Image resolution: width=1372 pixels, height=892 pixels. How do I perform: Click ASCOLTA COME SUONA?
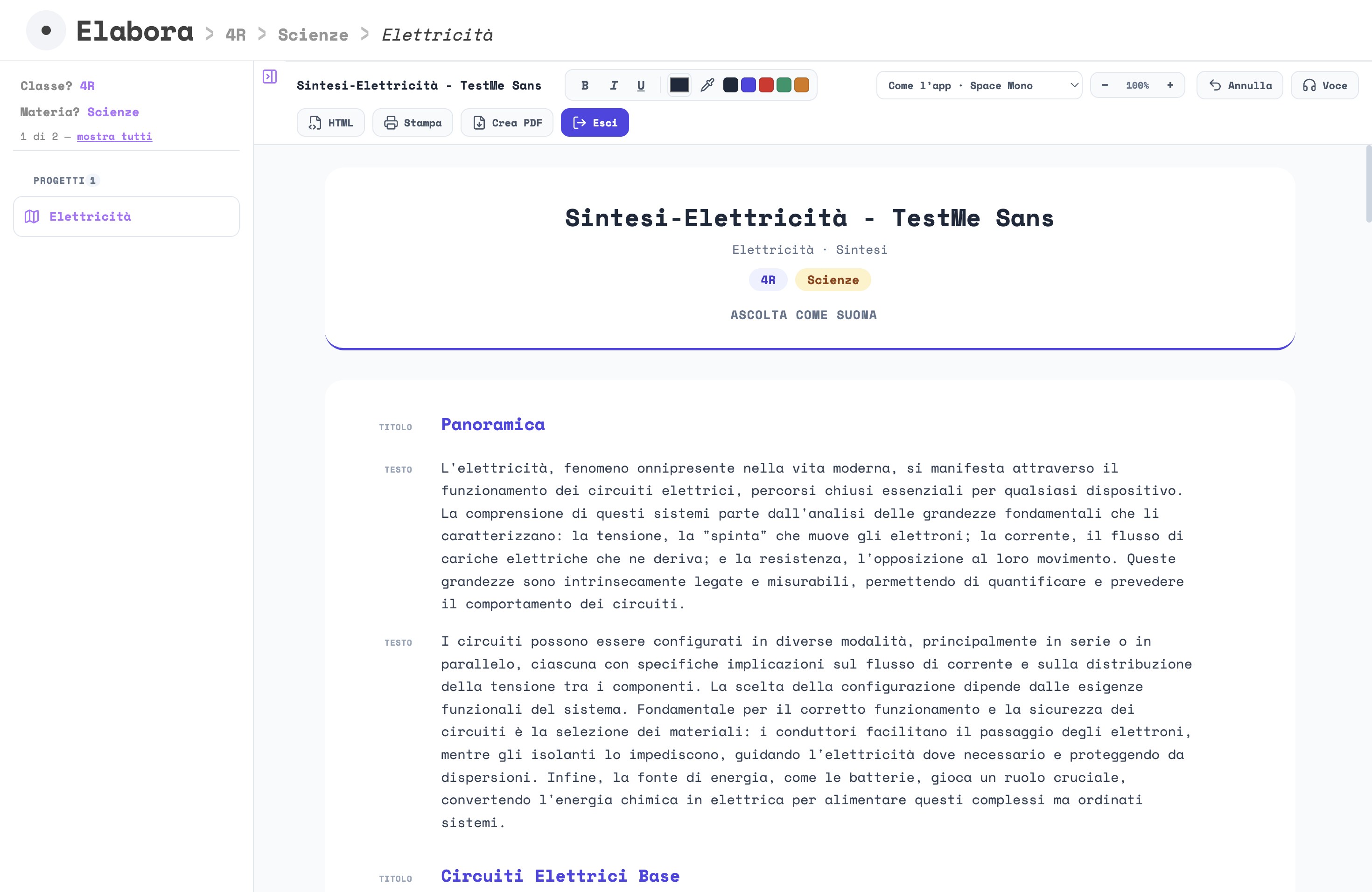coord(804,315)
